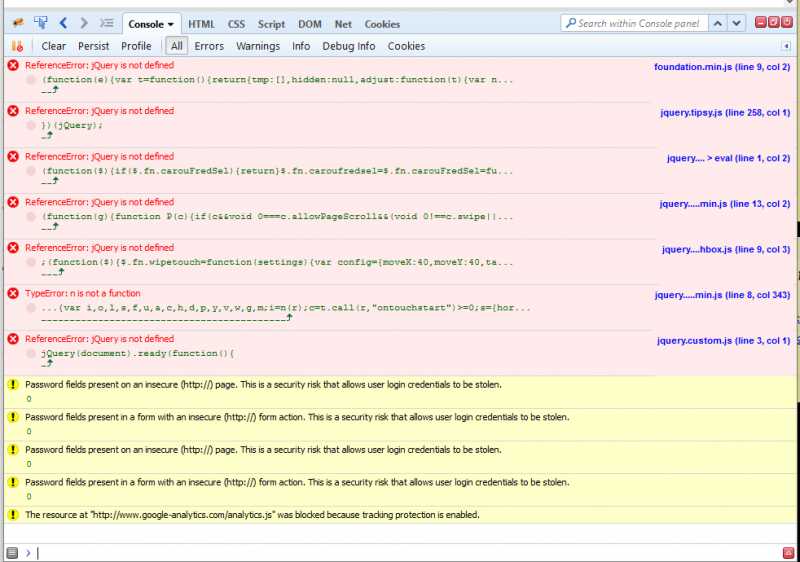The width and height of the screenshot is (800, 562).
Task: Open the Console tab dropdown arrow
Action: coord(170,24)
